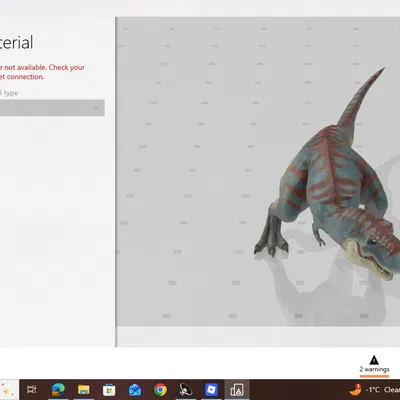
Task: Open Microsoft Store from the taskbar
Action: [109, 389]
